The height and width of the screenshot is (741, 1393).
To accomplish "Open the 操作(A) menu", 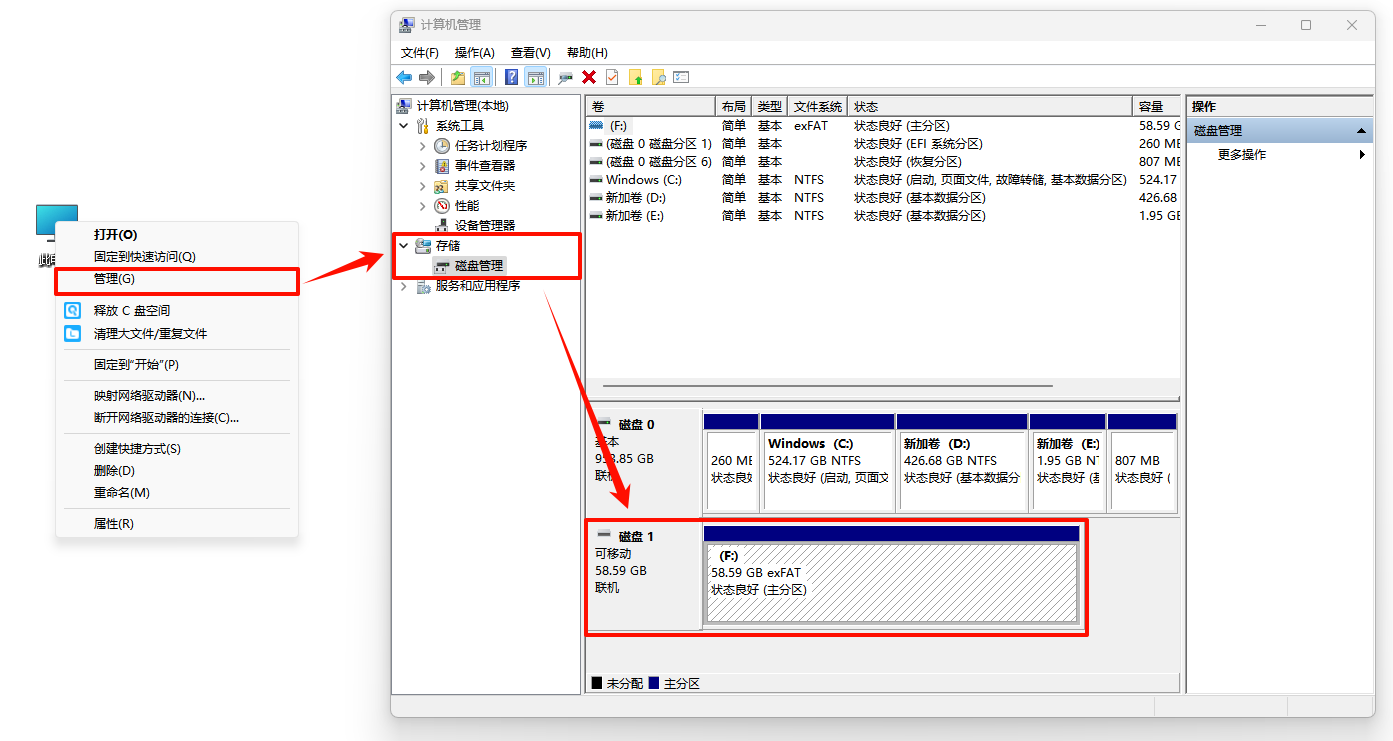I will coord(474,53).
